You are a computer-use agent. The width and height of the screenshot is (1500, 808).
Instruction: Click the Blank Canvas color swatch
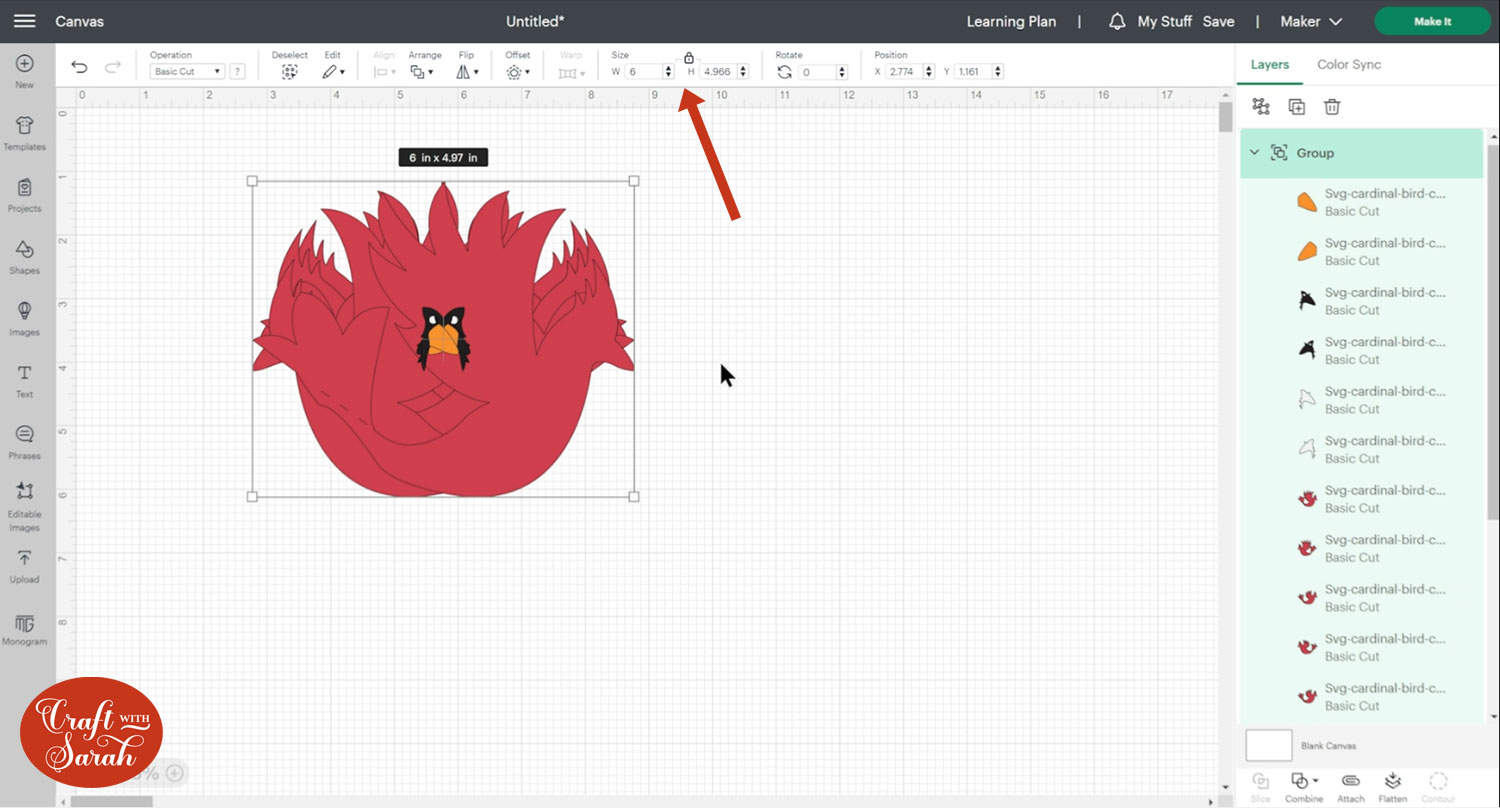point(1268,746)
